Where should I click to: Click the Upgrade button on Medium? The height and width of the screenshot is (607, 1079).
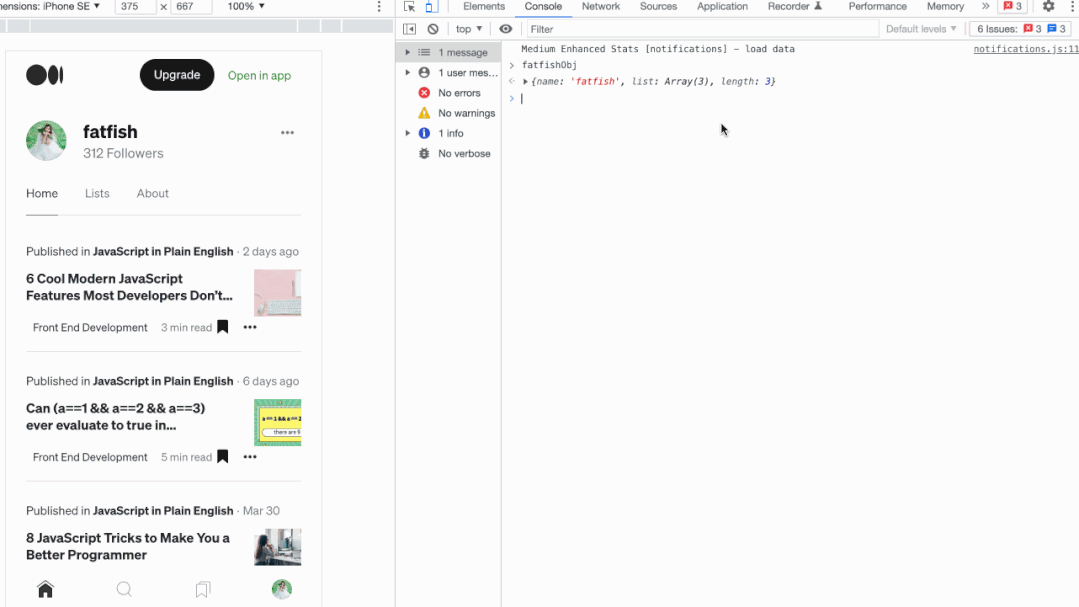[176, 74]
